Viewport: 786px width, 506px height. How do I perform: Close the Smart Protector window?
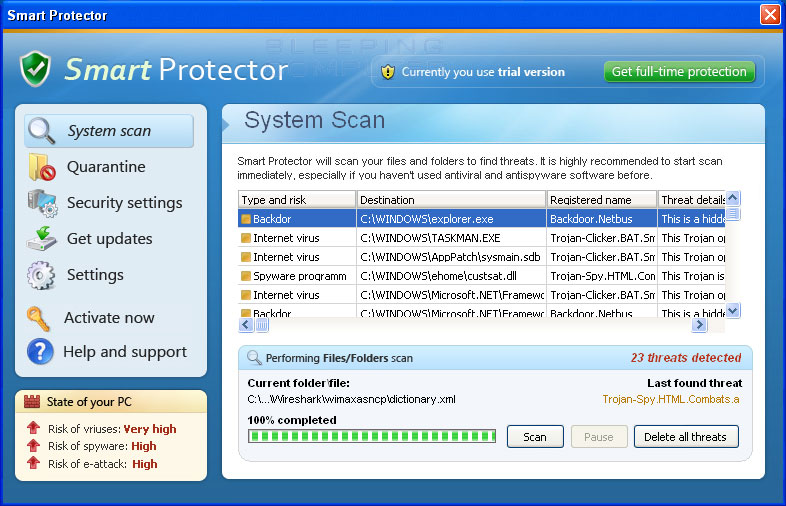pos(770,15)
